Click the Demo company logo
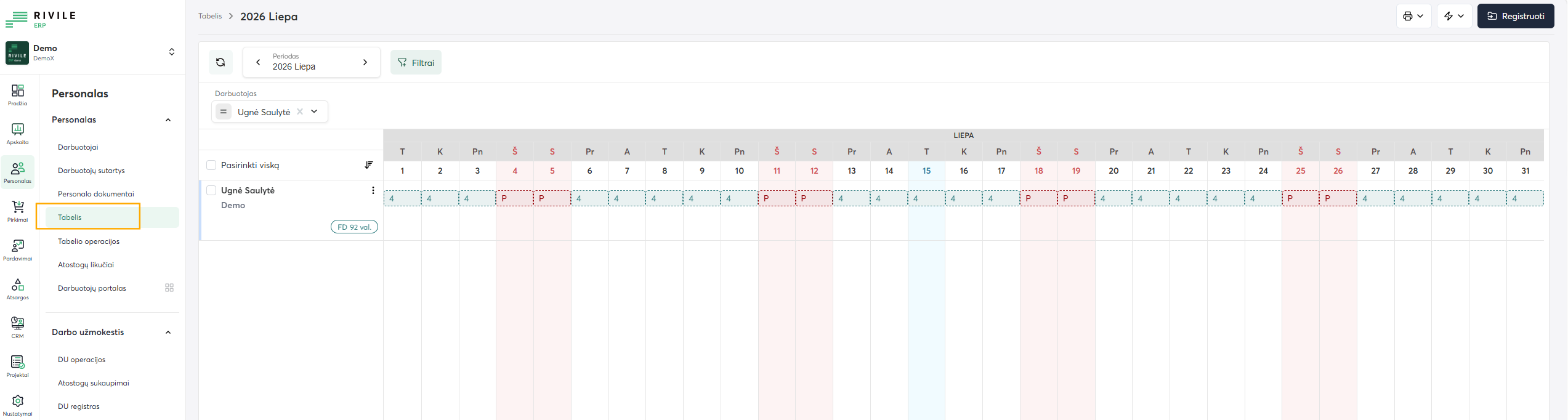This screenshot has height=420, width=1568. pyautogui.click(x=17, y=53)
